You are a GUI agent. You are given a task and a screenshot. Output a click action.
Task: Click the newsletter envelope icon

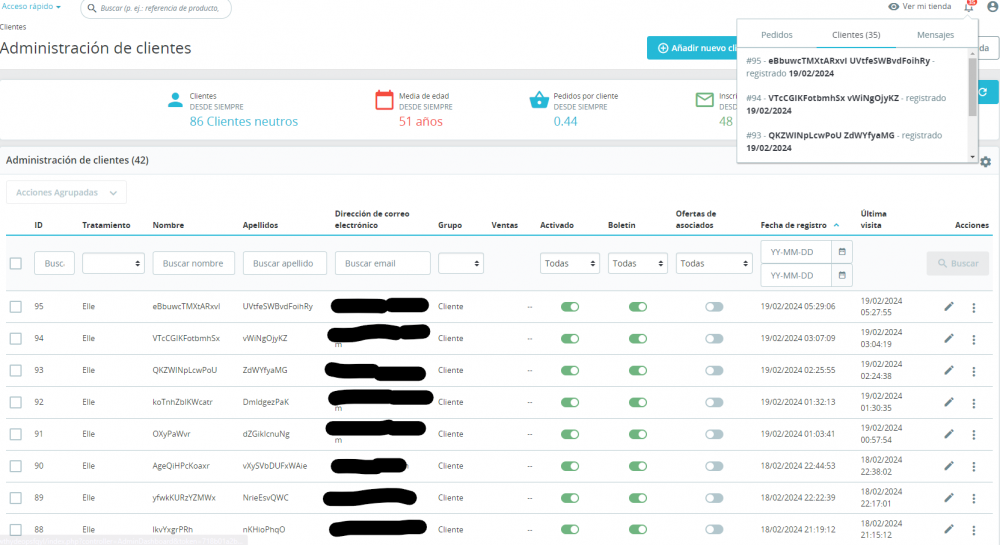[x=704, y=100]
